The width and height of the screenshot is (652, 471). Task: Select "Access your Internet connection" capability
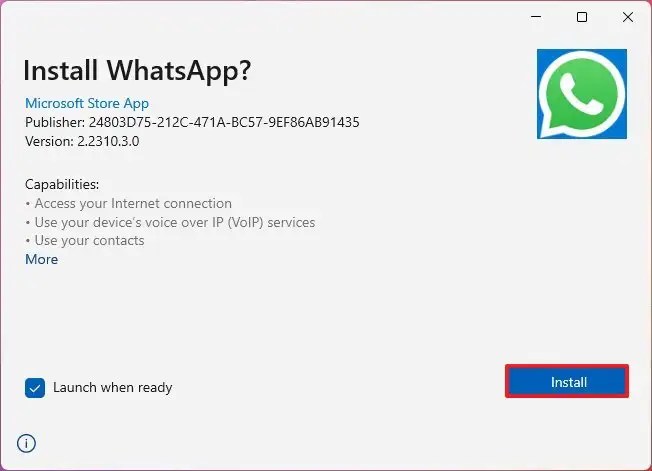[128, 203]
